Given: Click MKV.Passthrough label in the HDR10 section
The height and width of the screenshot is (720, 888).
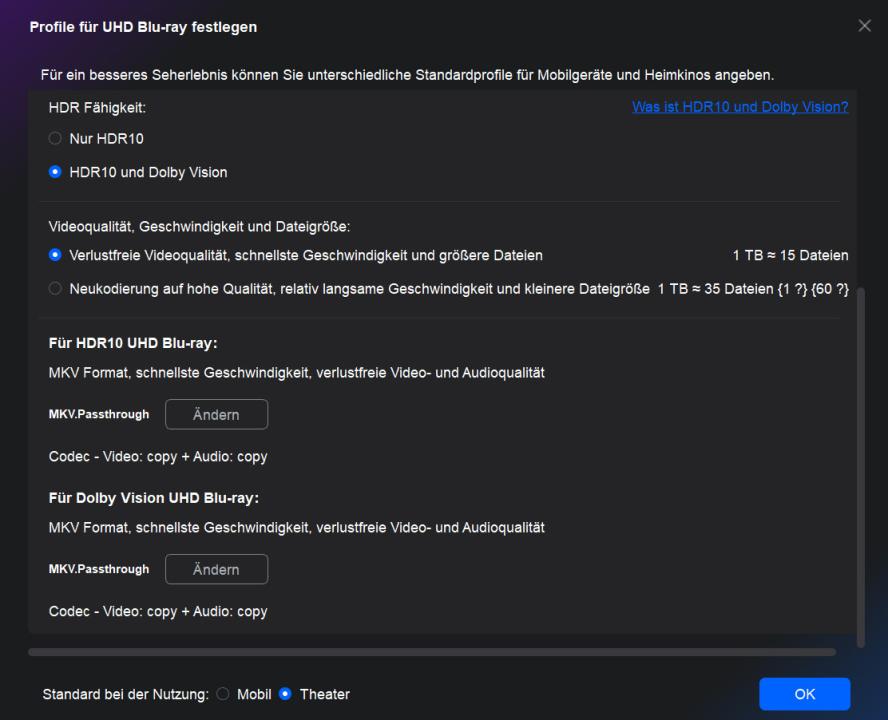Looking at the screenshot, I should (x=99, y=414).
